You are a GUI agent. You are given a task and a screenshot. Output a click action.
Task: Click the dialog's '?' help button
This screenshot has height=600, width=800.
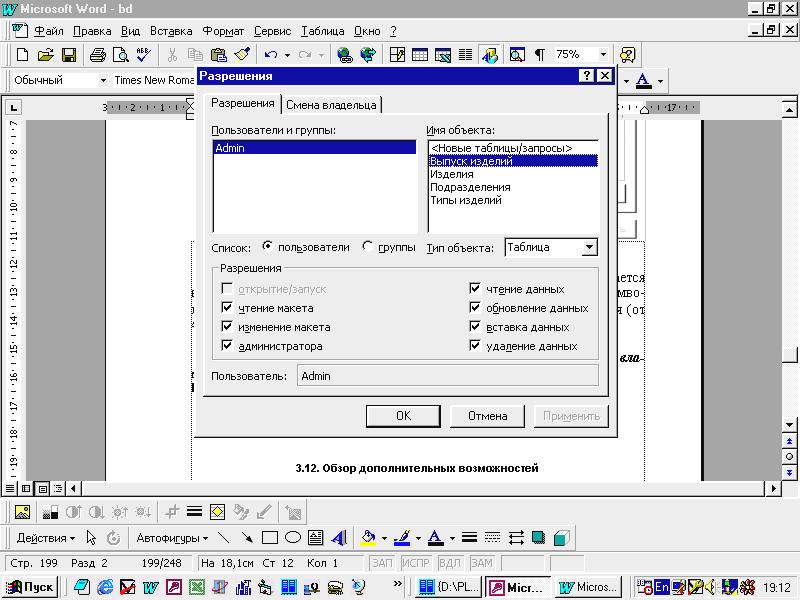[587, 76]
